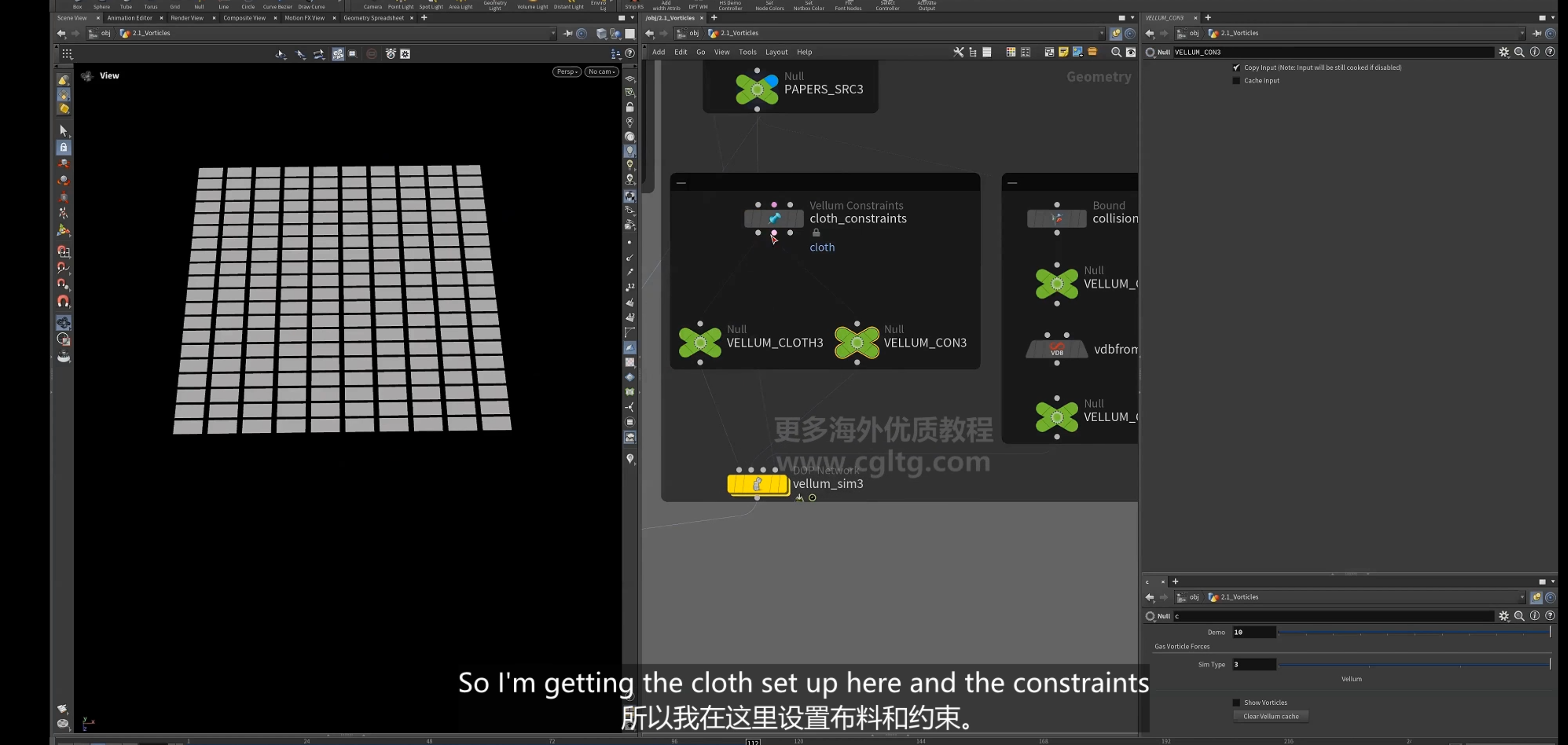Click the cloth_constraints Vellum node icon
Image resolution: width=1568 pixels, height=745 pixels.
point(773,218)
